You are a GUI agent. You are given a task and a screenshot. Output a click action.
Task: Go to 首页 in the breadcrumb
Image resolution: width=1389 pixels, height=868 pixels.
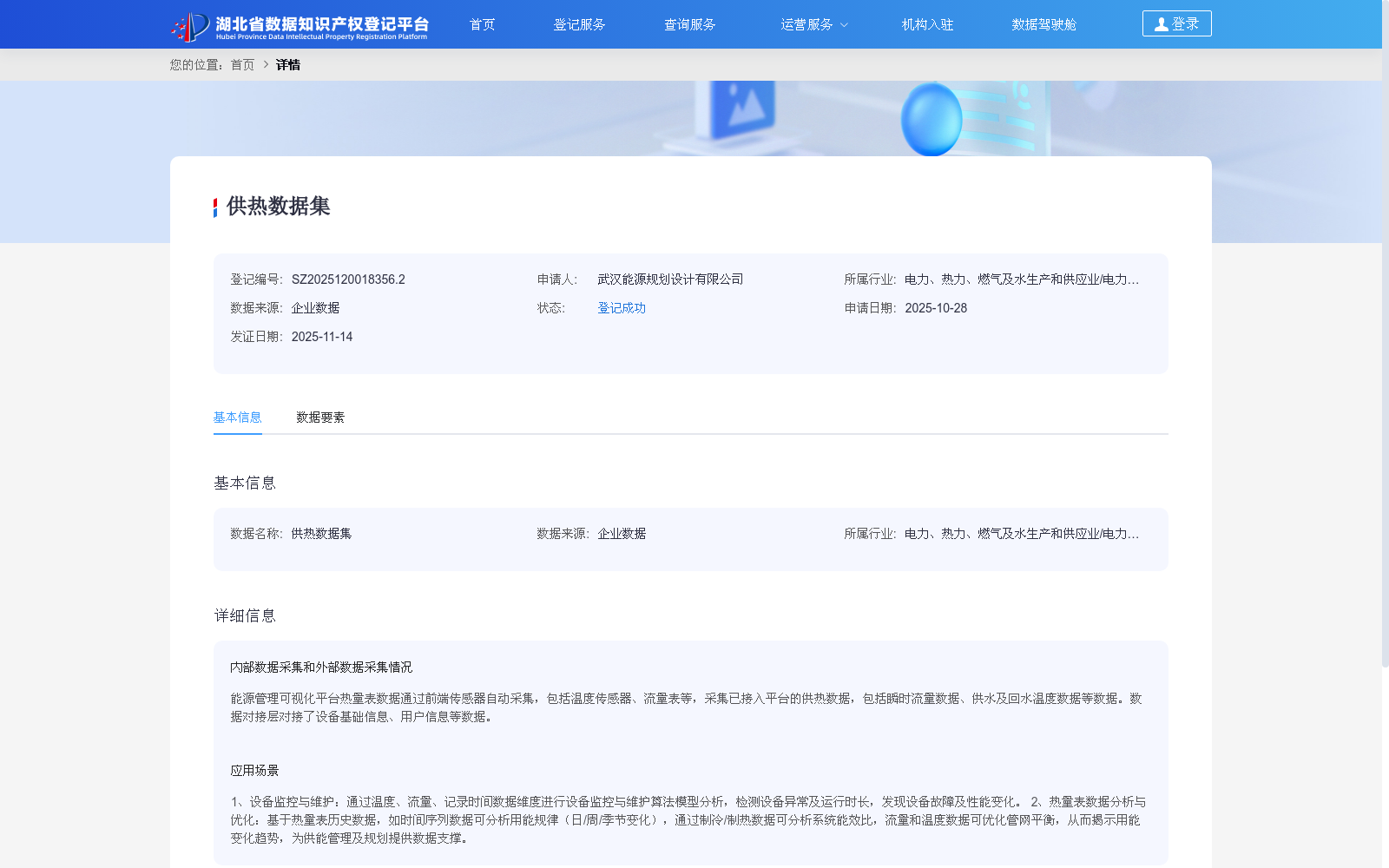click(243, 65)
